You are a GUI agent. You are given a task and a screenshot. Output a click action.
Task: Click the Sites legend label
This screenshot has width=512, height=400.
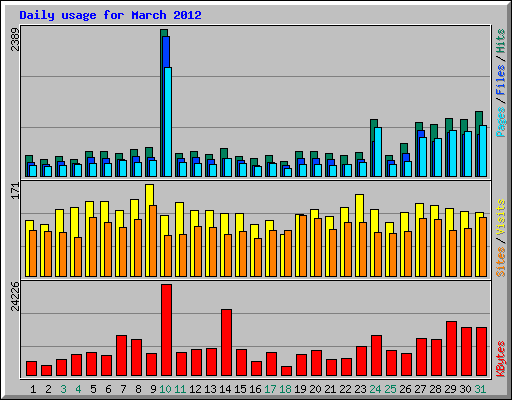(501, 262)
